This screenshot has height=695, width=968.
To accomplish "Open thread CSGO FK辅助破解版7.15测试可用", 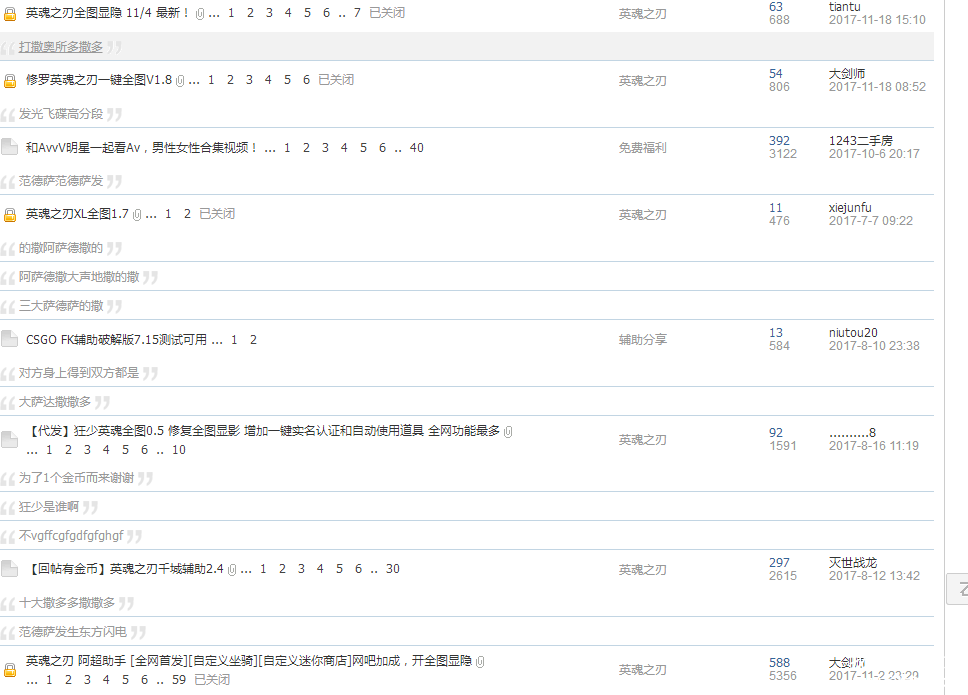I will (x=116, y=339).
